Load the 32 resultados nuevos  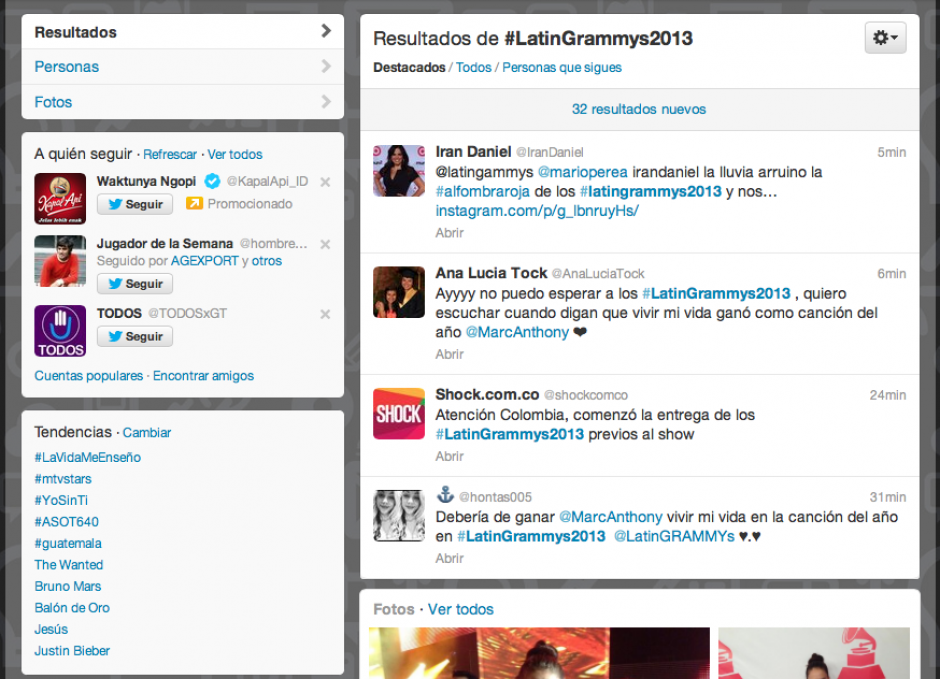[639, 107]
